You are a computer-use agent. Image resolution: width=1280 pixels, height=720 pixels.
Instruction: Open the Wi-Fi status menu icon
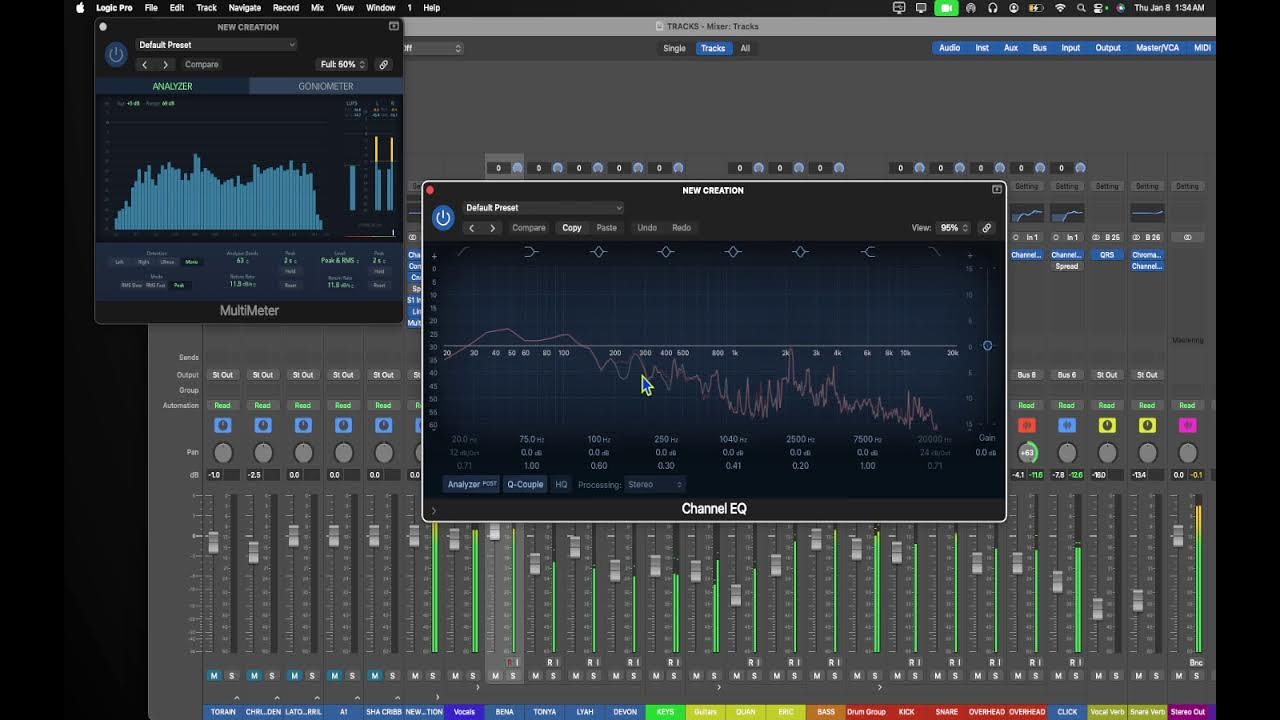(1060, 8)
